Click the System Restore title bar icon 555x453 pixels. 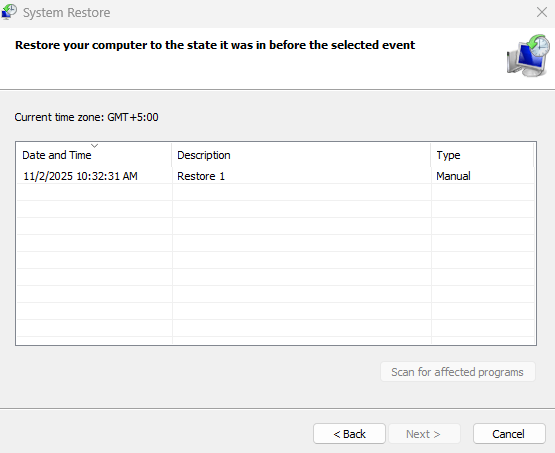[x=9, y=12]
